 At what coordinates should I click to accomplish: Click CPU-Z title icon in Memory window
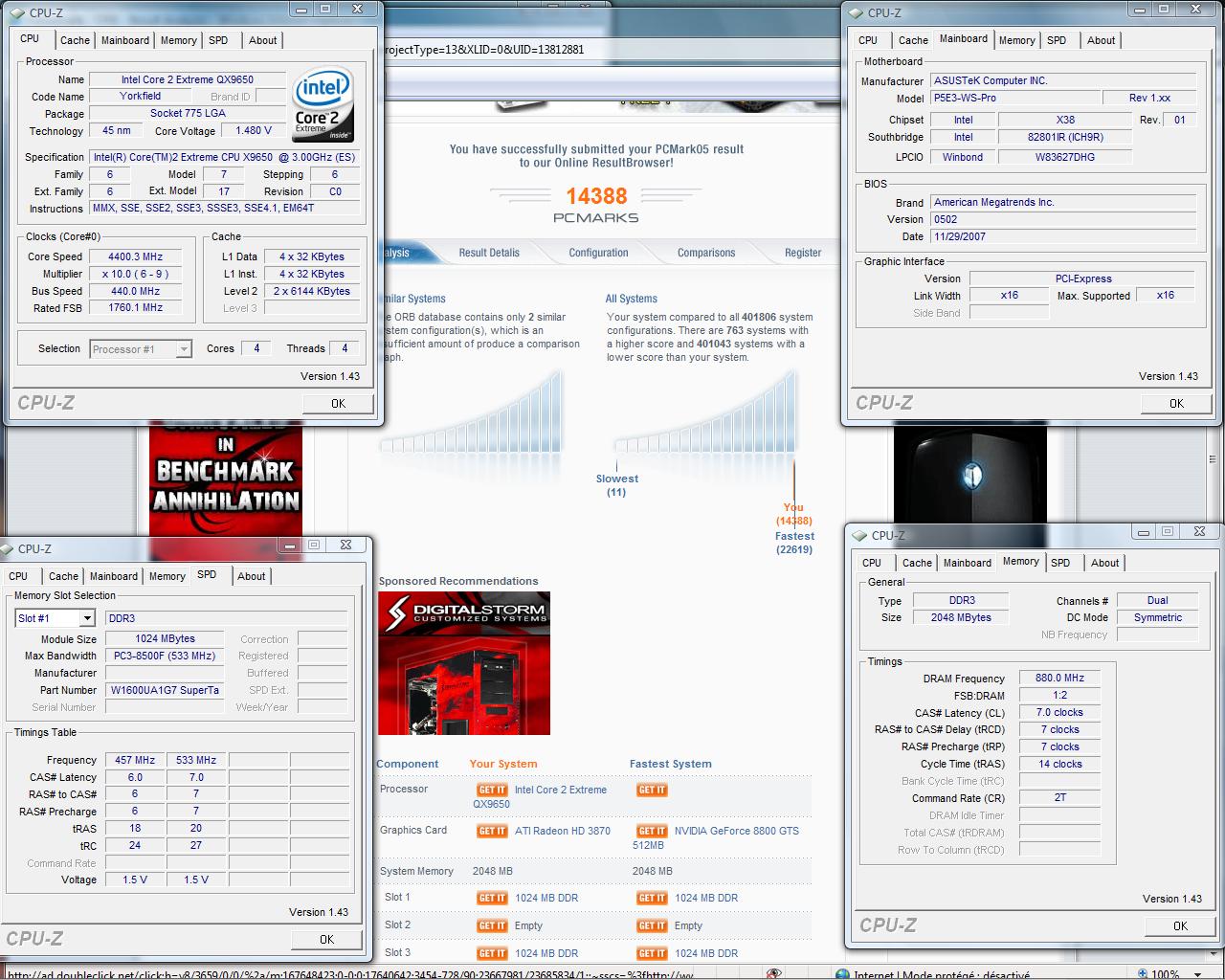pyautogui.click(x=860, y=535)
